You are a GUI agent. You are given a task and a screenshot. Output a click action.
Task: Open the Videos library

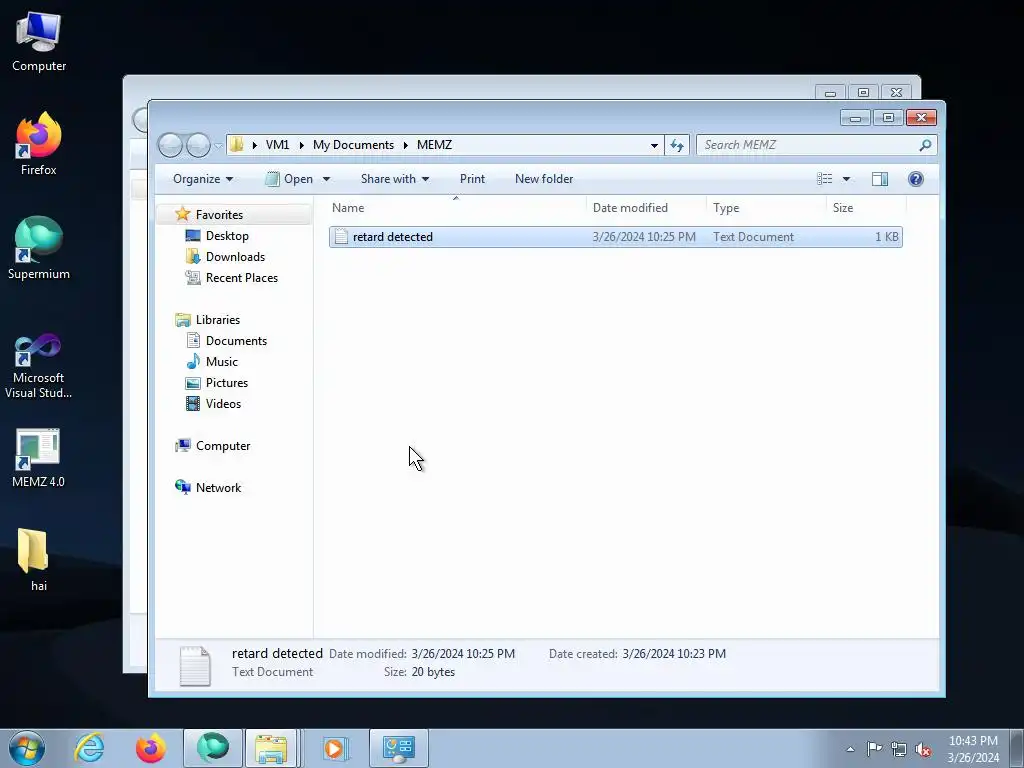coord(223,404)
